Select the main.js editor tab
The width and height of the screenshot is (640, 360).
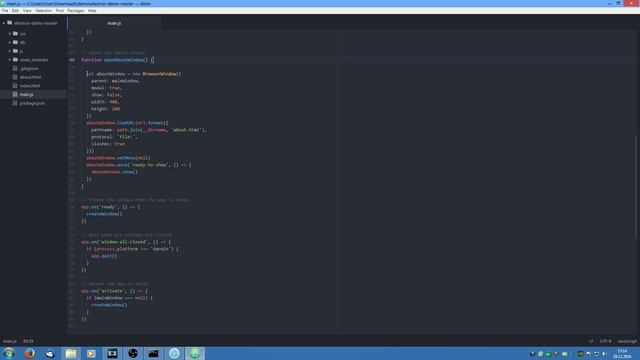(114, 23)
